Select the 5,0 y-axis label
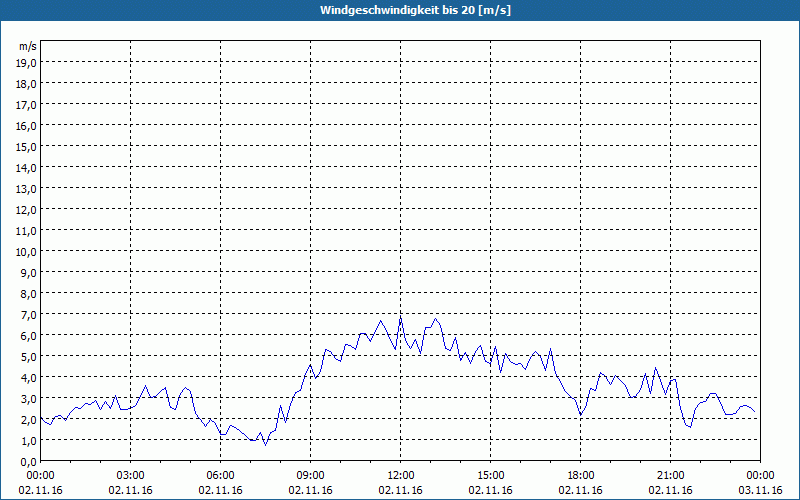The width and height of the screenshot is (800, 500). tap(29, 357)
